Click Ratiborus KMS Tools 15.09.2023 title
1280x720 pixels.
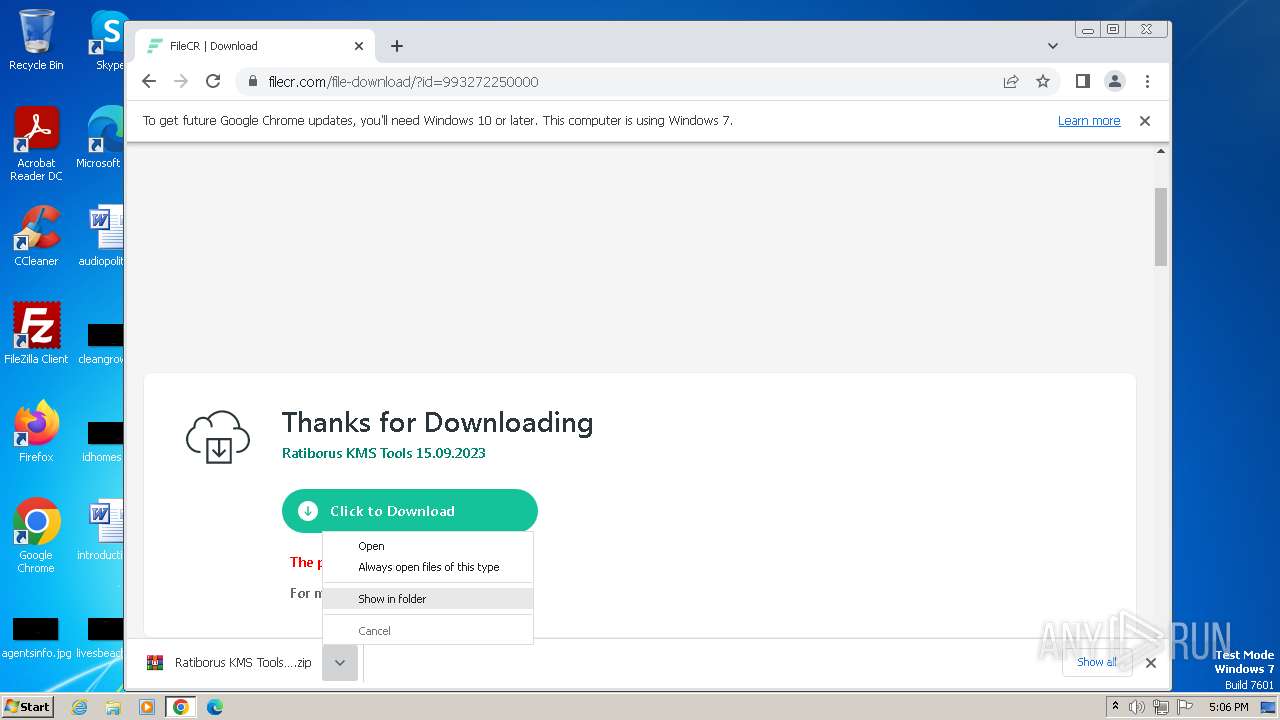pyautogui.click(x=384, y=453)
